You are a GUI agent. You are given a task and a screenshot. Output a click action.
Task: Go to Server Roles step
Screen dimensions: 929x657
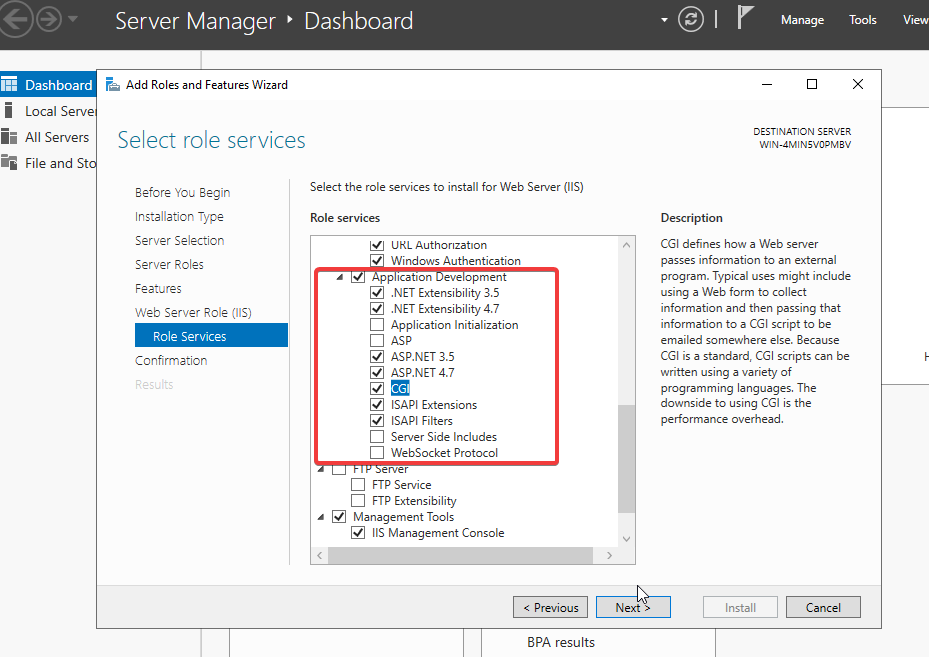tap(169, 264)
